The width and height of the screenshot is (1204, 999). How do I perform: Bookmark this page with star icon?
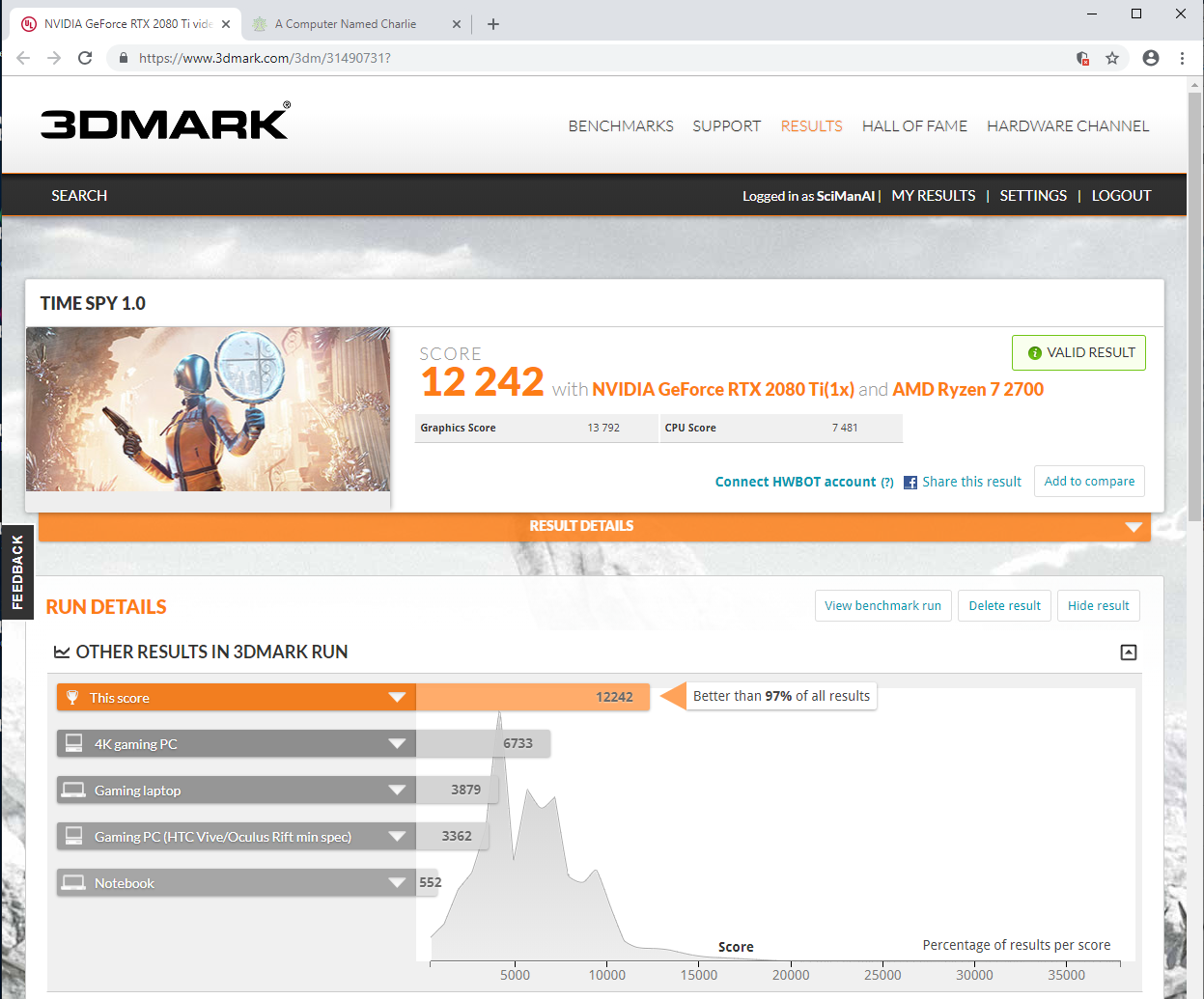click(1112, 58)
